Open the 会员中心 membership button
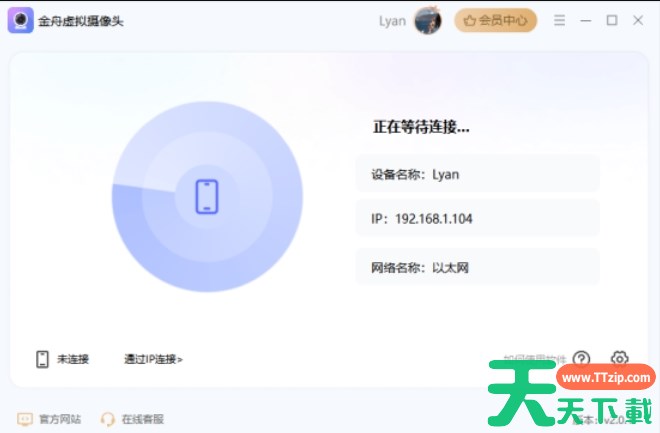The image size is (660, 433). click(x=495, y=20)
